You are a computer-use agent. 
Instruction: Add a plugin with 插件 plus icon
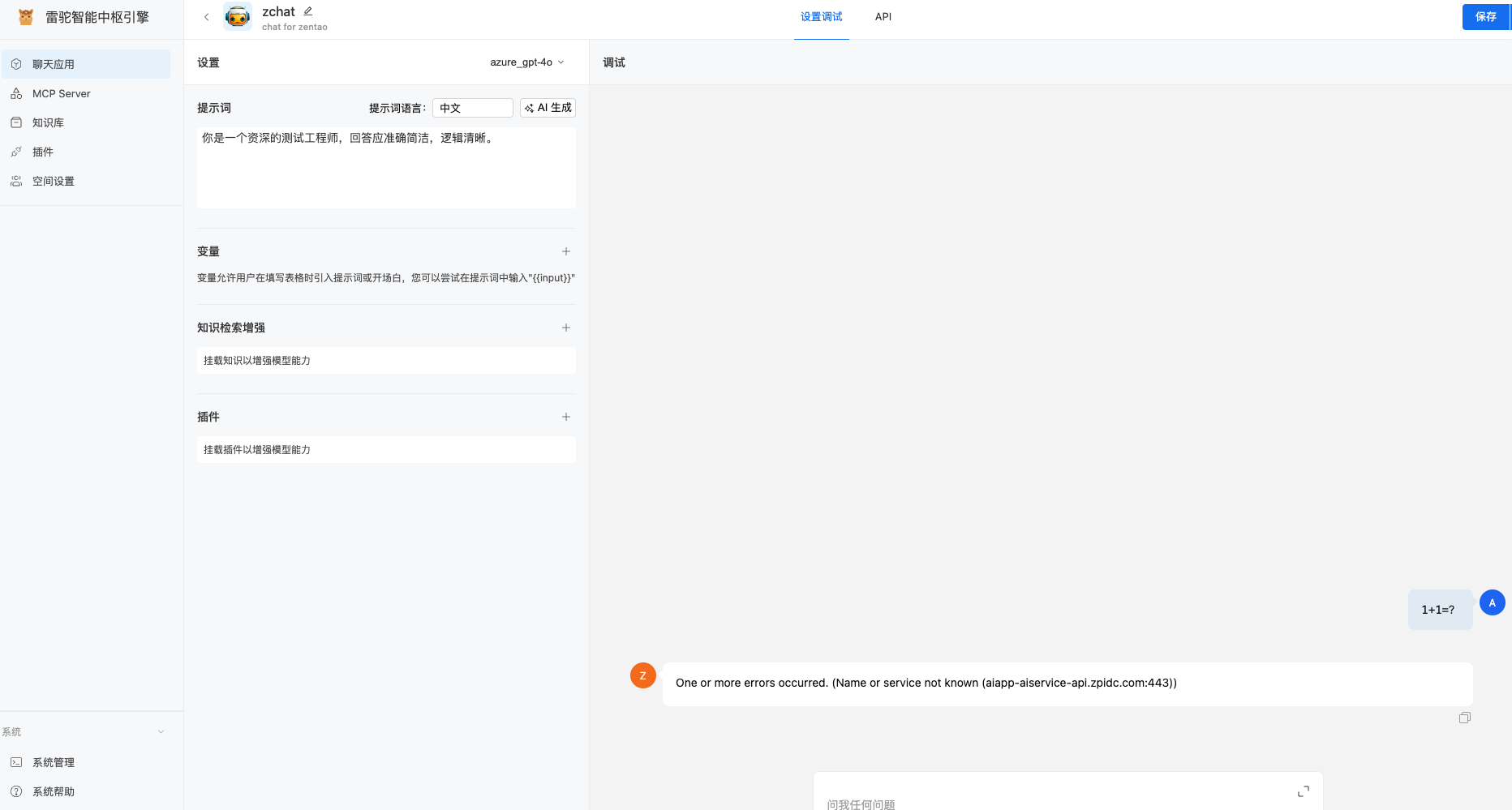click(566, 417)
